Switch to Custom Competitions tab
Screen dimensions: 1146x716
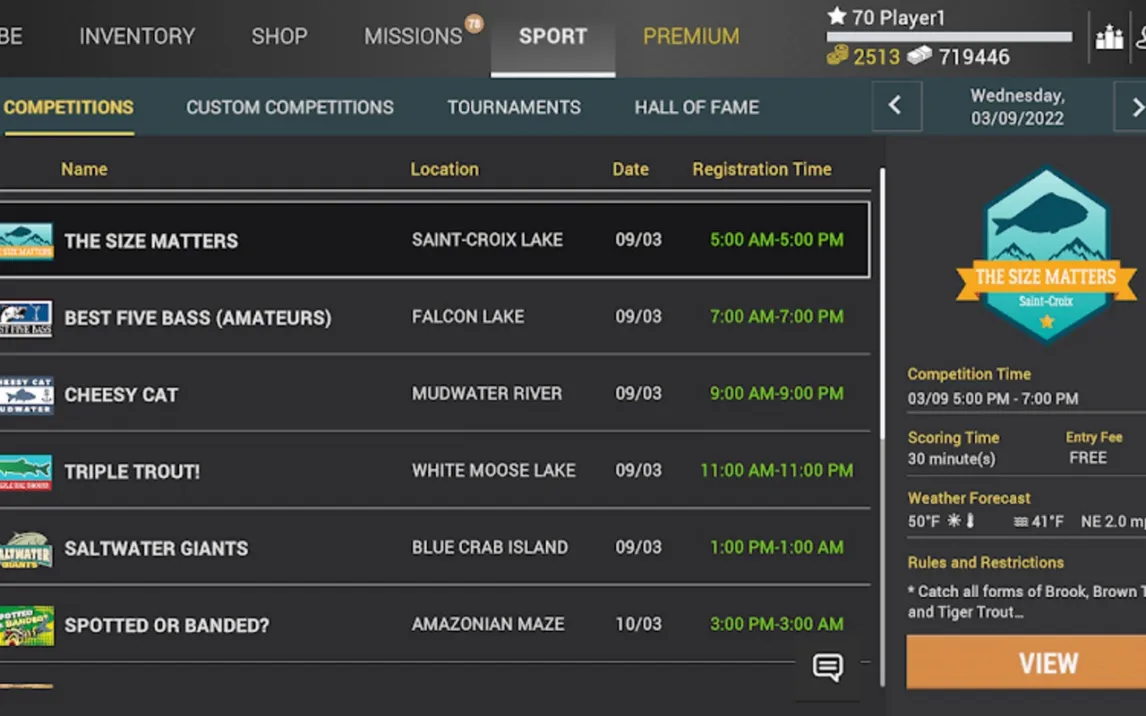[x=290, y=107]
